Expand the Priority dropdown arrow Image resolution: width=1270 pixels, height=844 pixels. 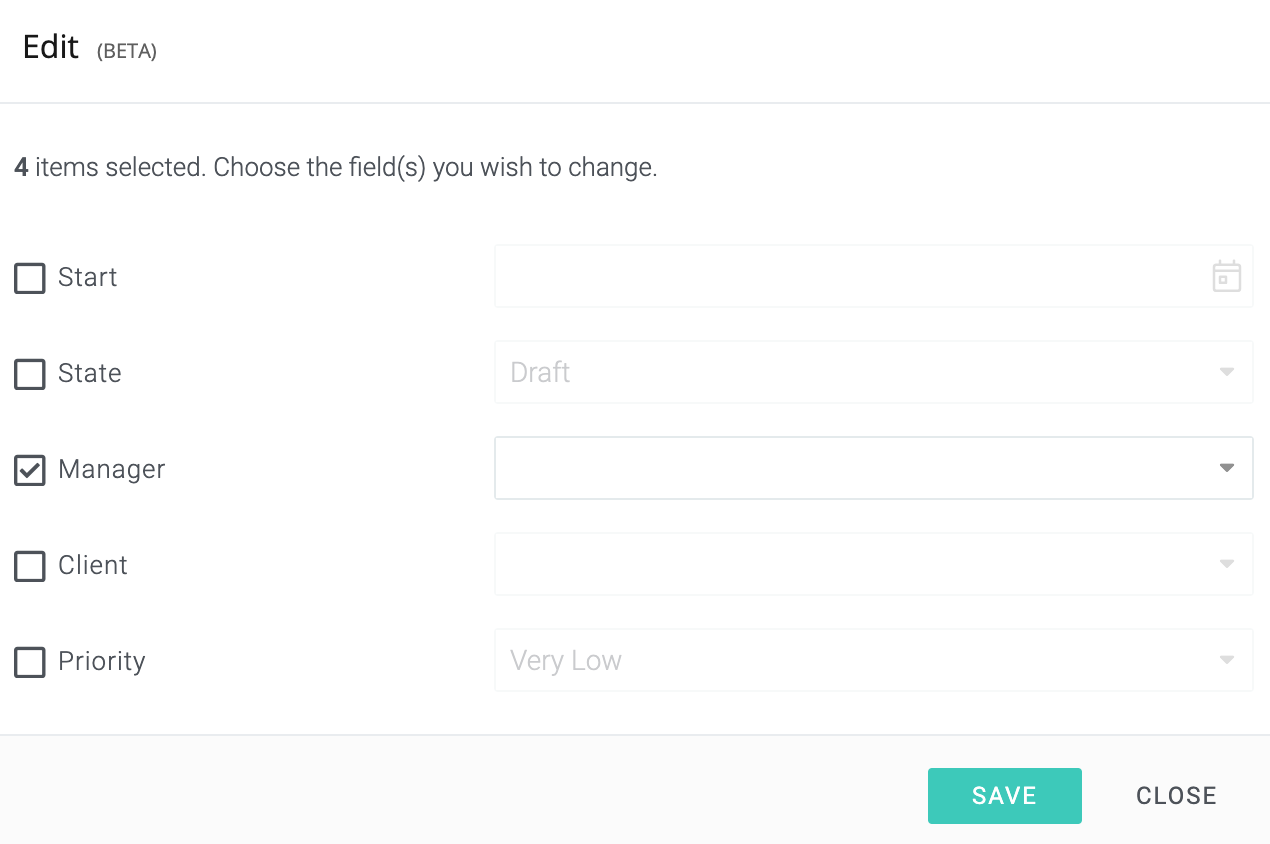coord(1227,660)
